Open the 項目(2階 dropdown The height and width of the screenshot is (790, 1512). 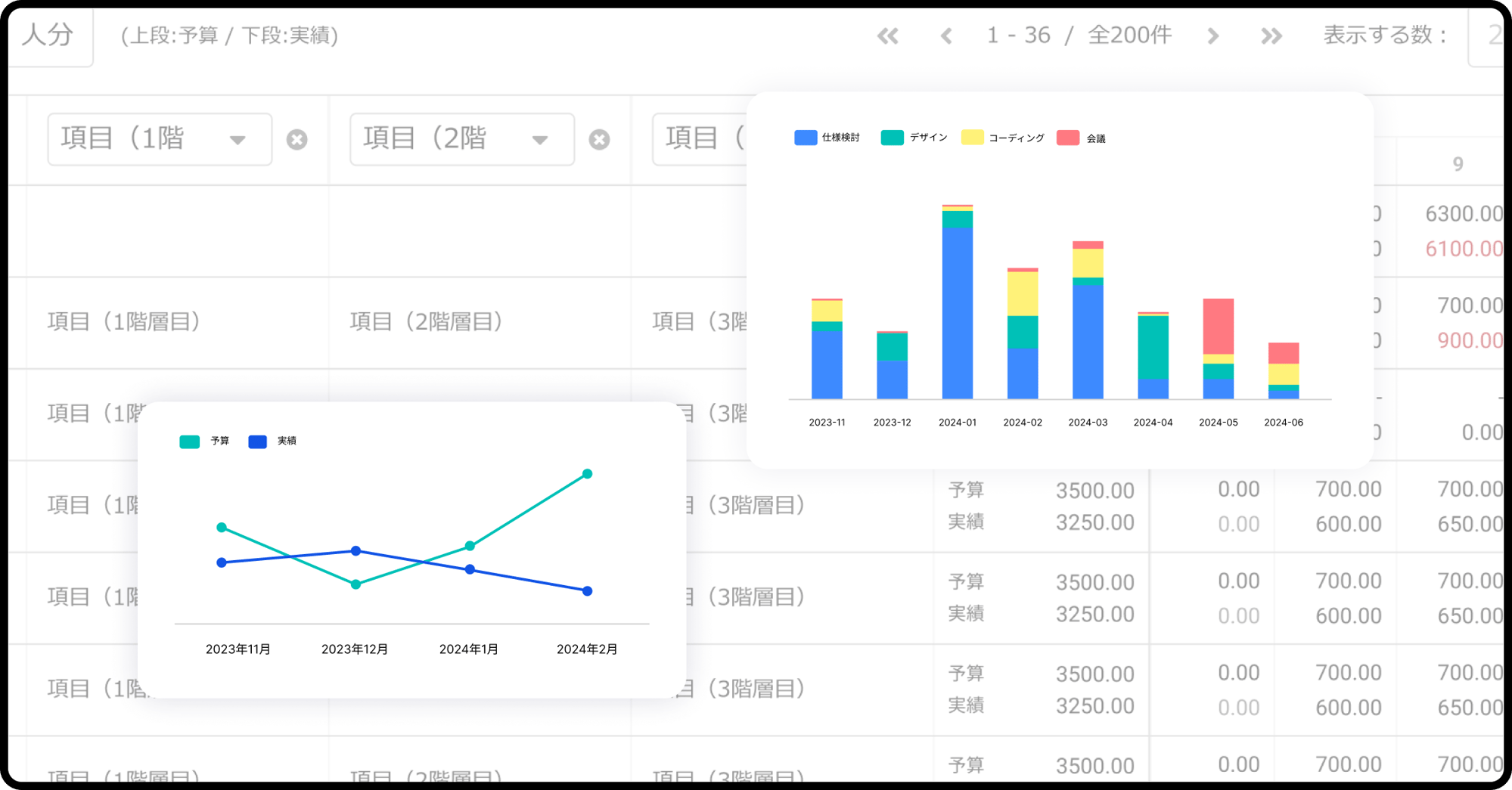pyautogui.click(x=462, y=139)
